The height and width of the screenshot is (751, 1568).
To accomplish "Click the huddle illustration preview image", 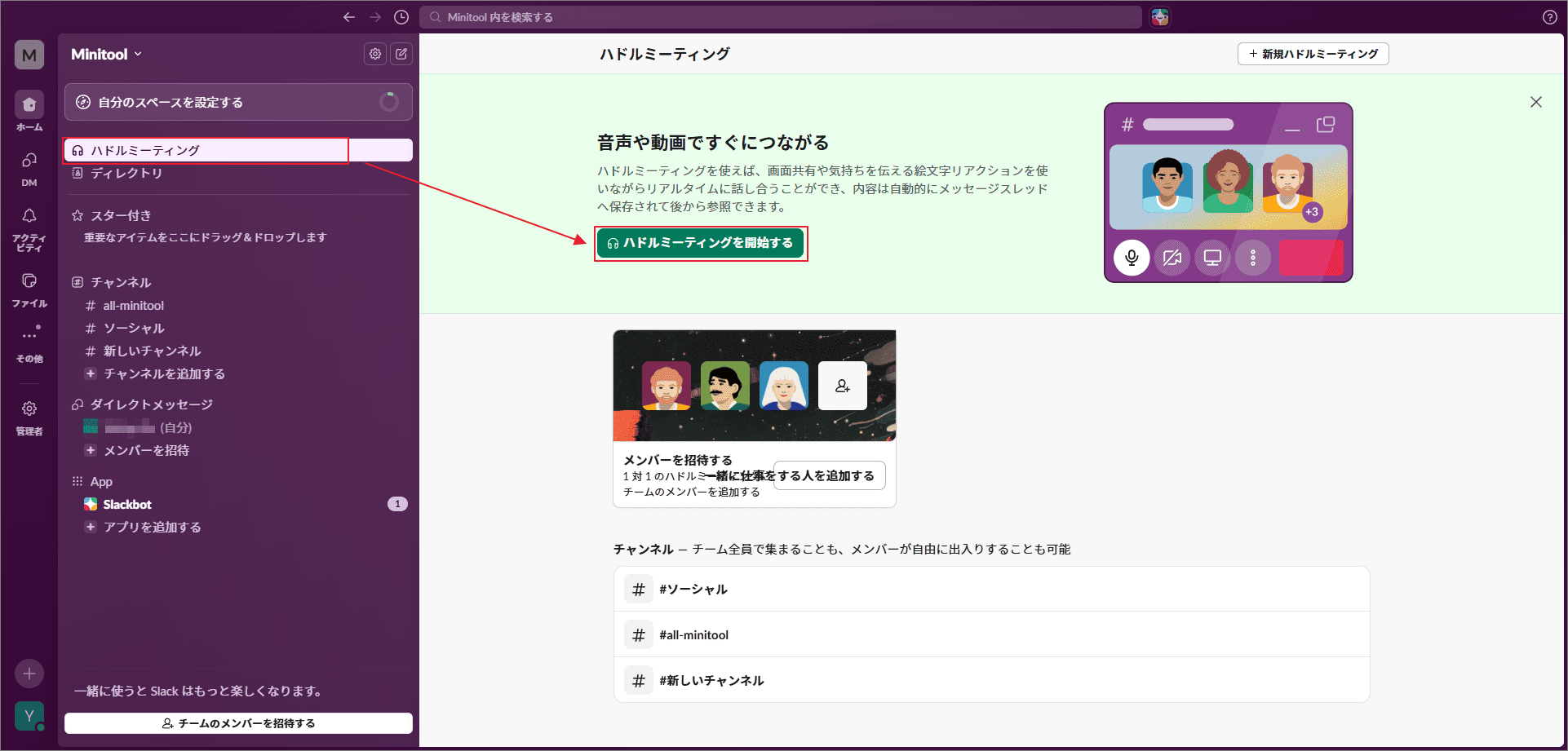I will click(x=1229, y=192).
